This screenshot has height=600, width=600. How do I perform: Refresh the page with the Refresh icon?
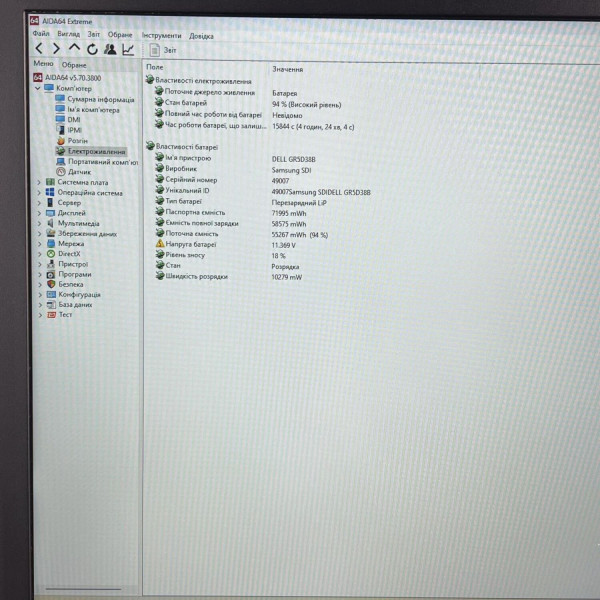point(92,49)
